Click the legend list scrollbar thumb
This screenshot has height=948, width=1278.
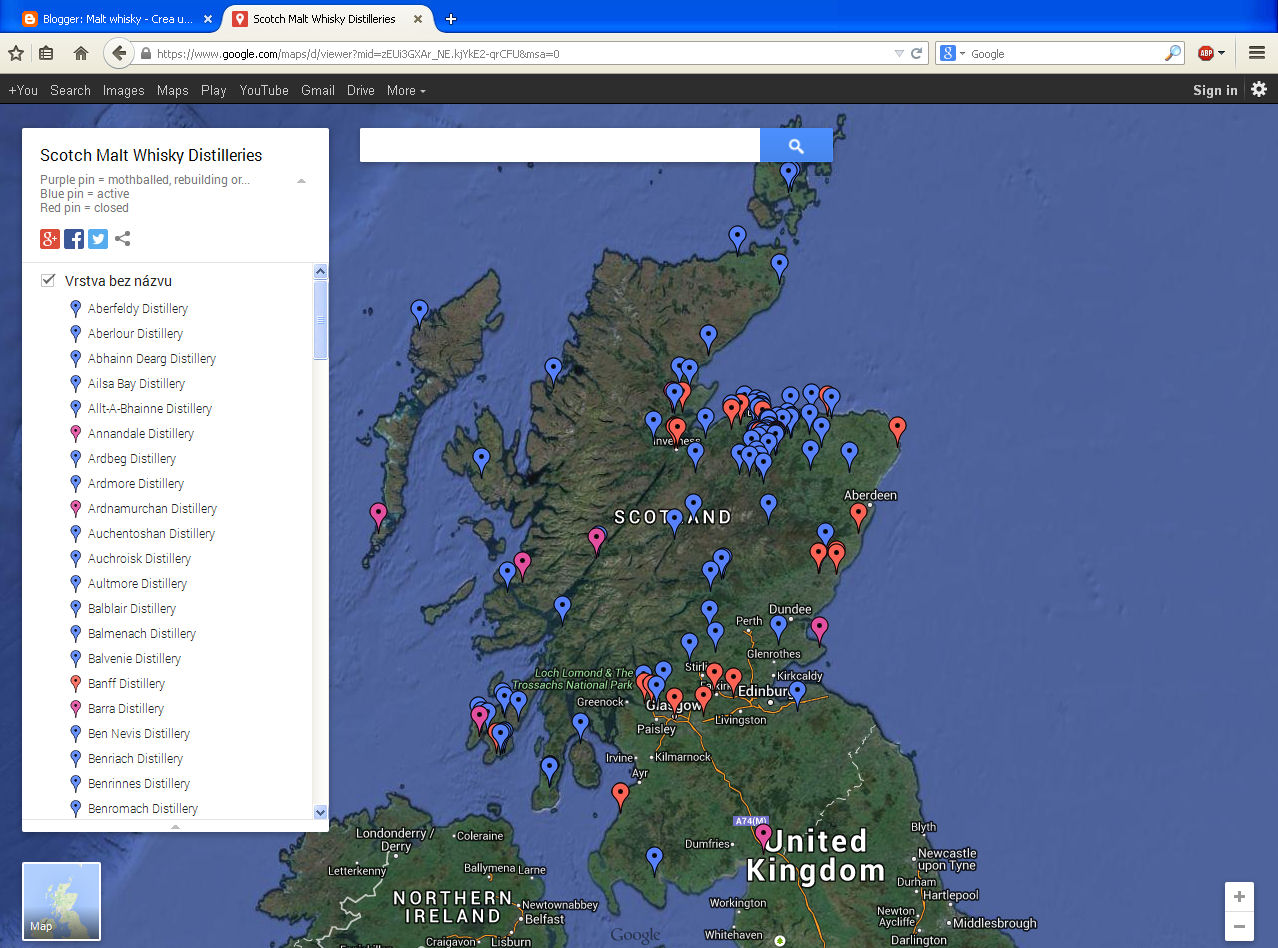click(321, 320)
